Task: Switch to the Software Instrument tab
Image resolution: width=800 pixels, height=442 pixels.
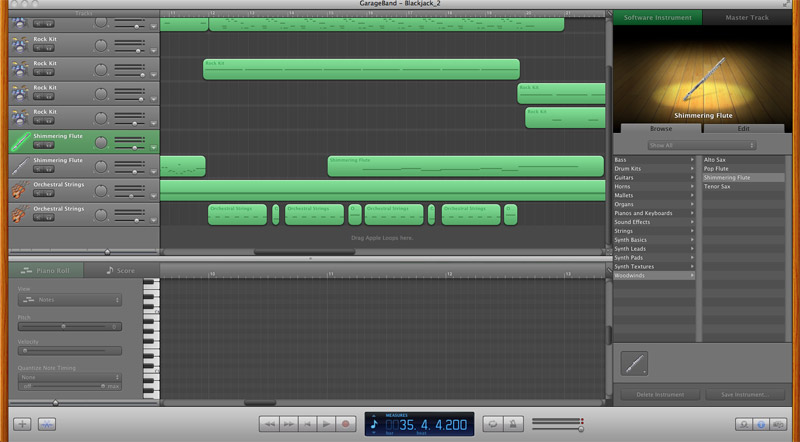Action: (658, 17)
